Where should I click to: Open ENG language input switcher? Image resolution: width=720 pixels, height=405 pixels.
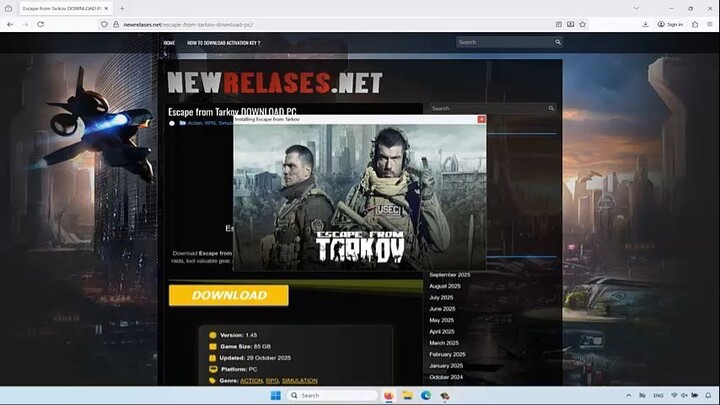[658, 395]
